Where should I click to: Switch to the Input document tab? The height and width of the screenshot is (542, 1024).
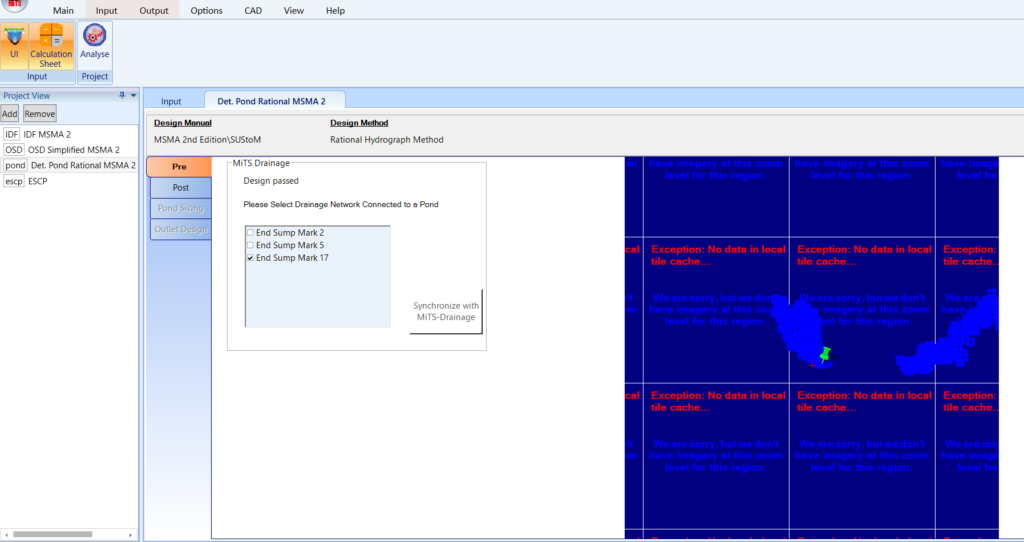point(171,101)
